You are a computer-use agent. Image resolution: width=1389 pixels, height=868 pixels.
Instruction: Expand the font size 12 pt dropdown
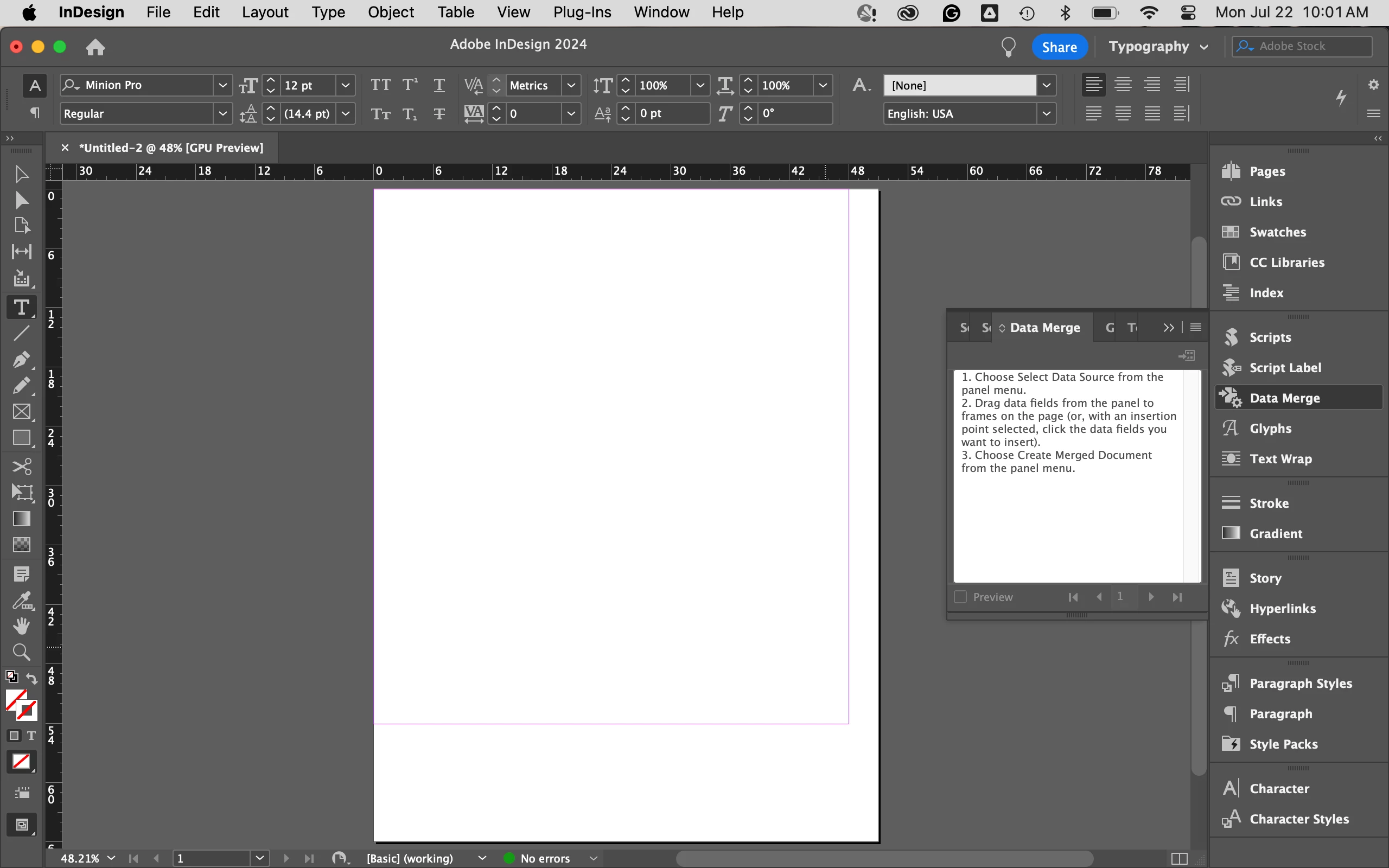[345, 85]
